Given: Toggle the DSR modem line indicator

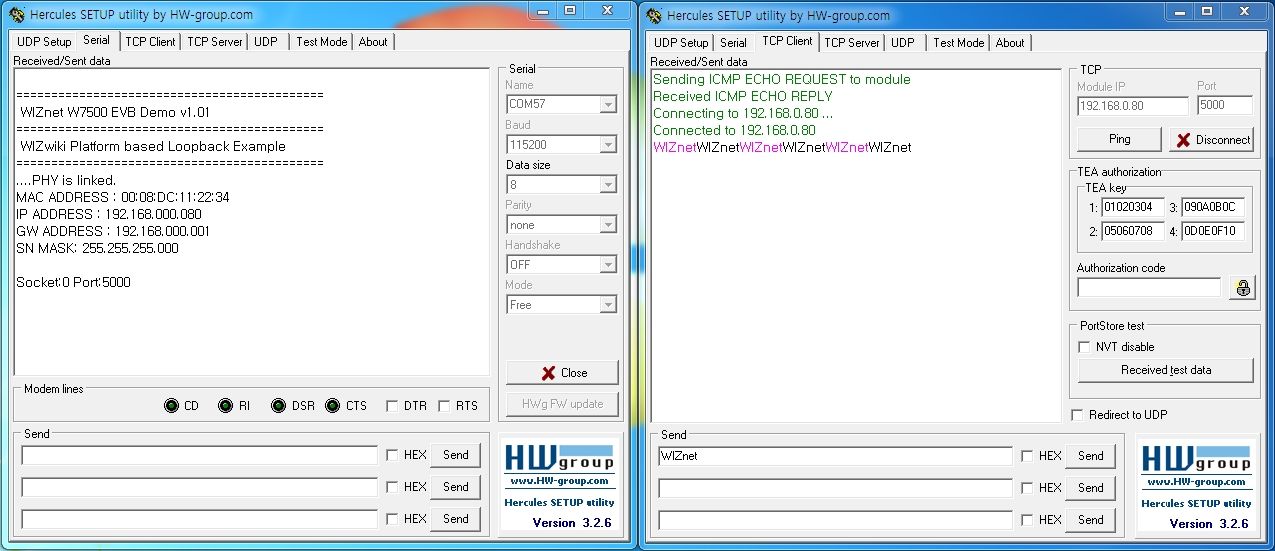Looking at the screenshot, I should coord(278,406).
